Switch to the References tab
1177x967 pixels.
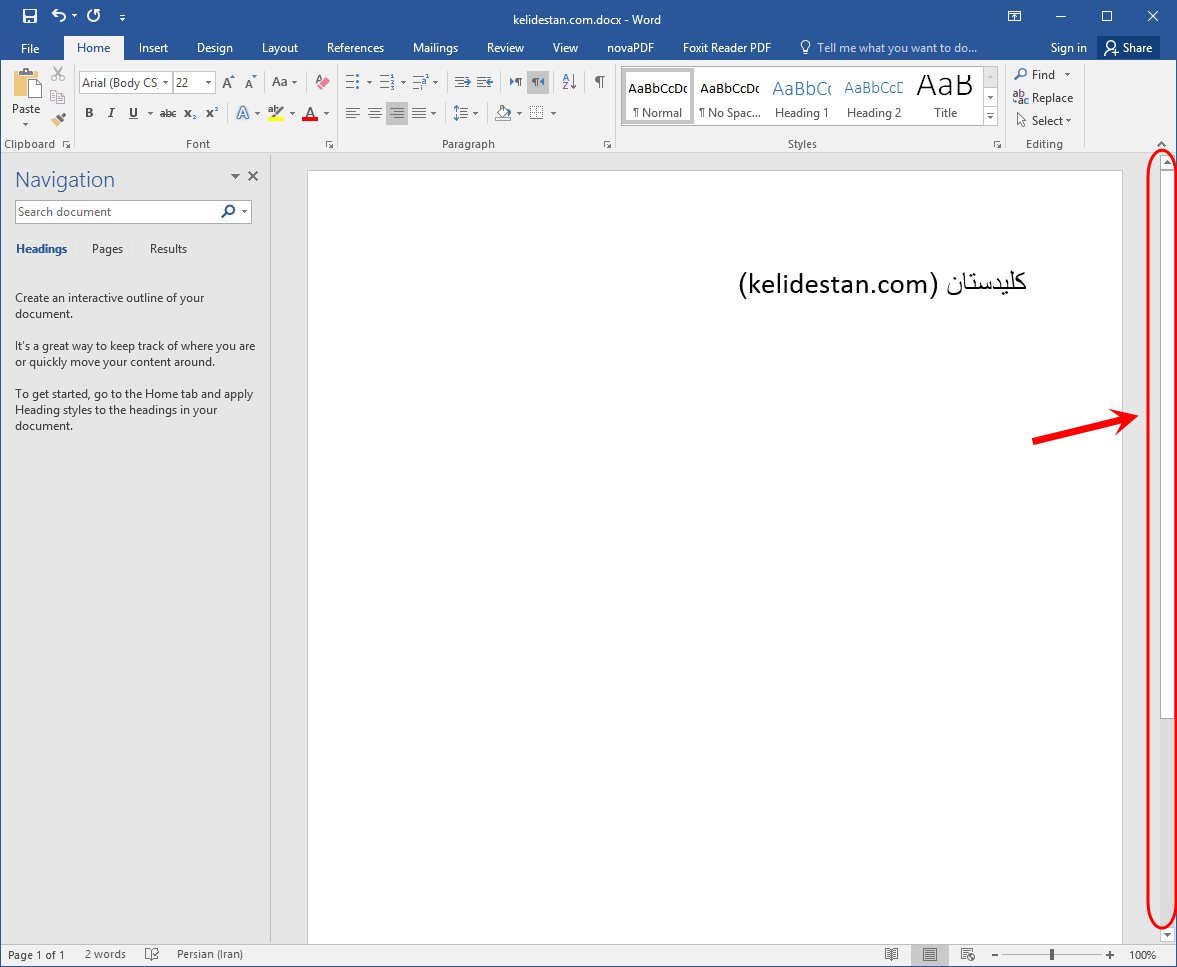pyautogui.click(x=355, y=48)
